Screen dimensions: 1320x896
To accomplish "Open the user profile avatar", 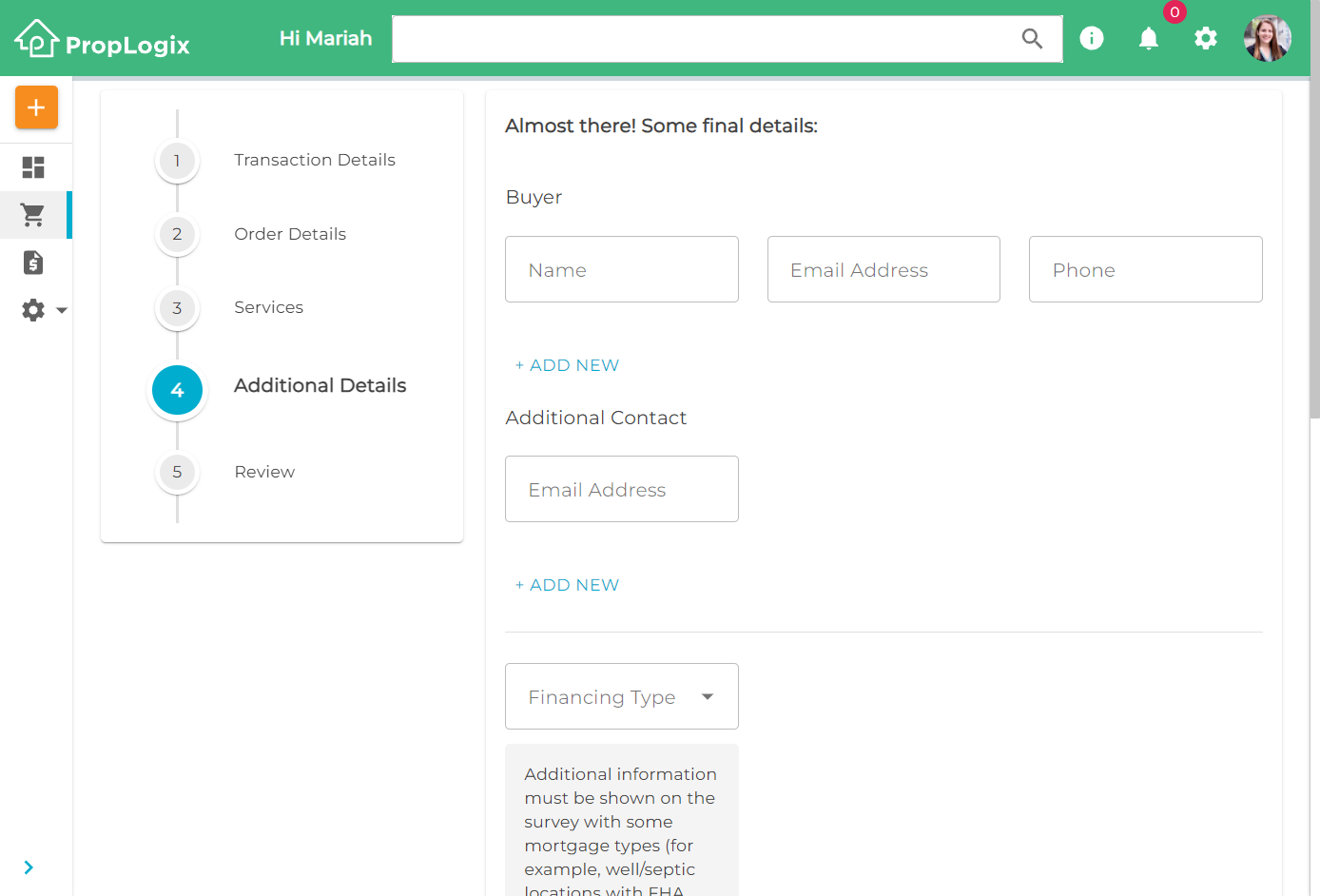I will tap(1268, 38).
